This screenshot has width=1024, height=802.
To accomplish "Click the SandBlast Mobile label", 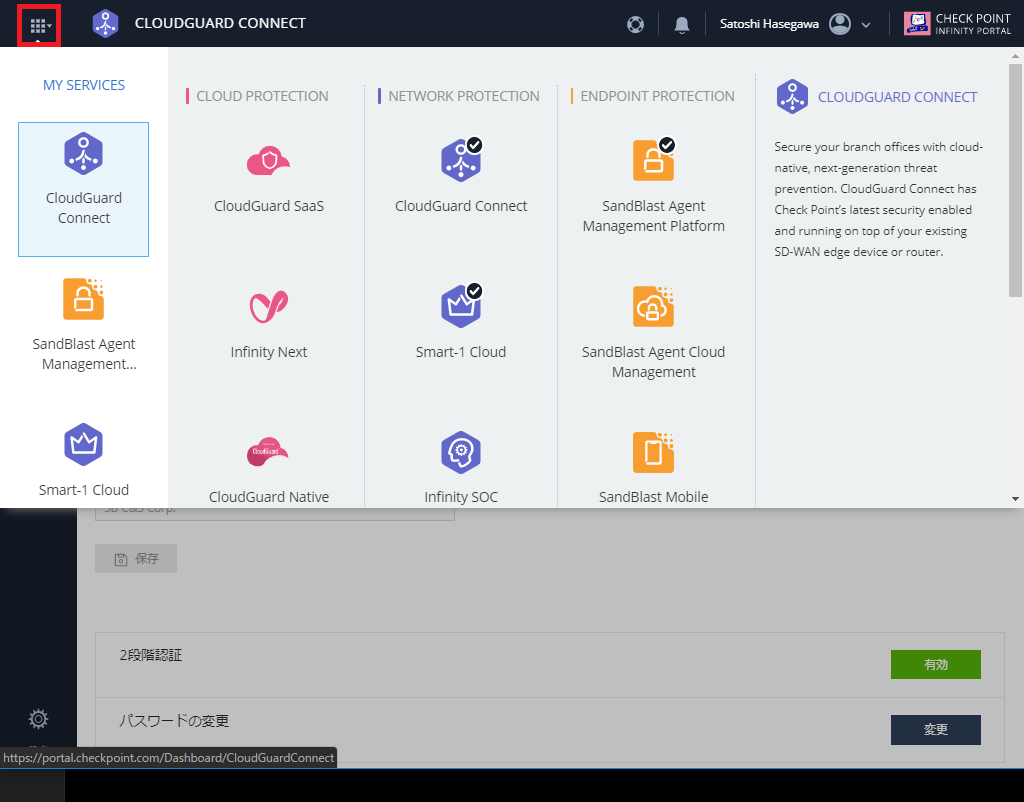I will [654, 497].
